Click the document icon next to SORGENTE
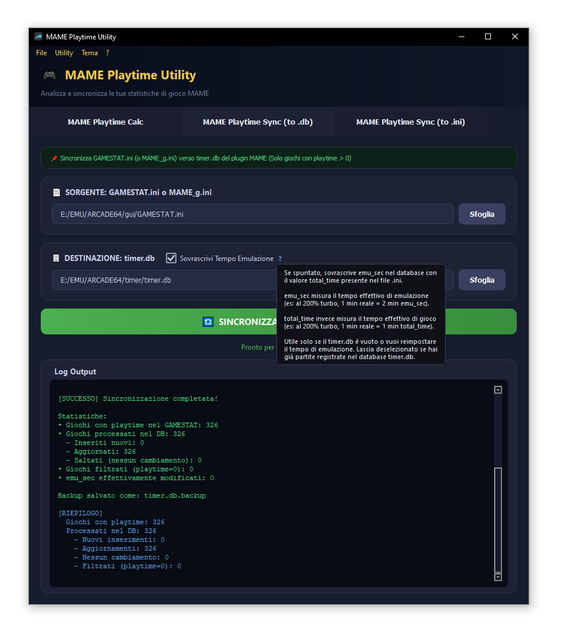This screenshot has width=574, height=640. click(56, 192)
